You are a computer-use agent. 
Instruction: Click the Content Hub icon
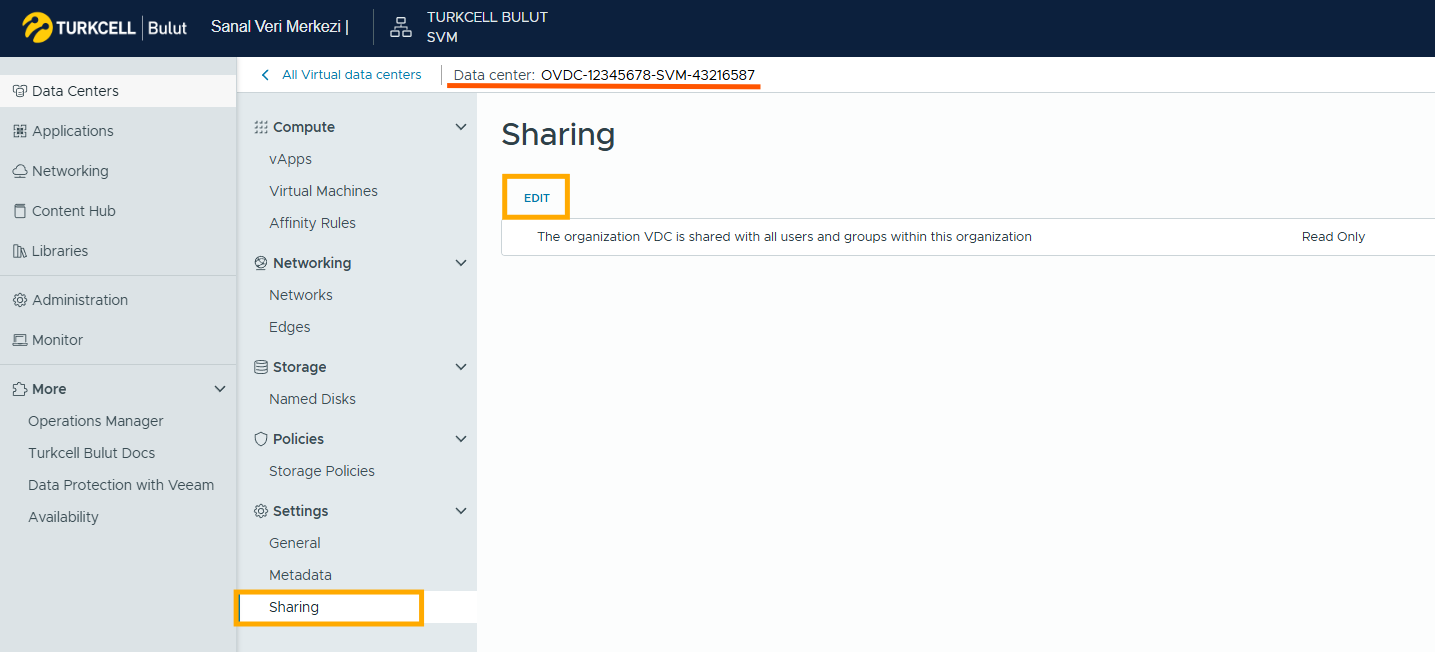[19, 211]
